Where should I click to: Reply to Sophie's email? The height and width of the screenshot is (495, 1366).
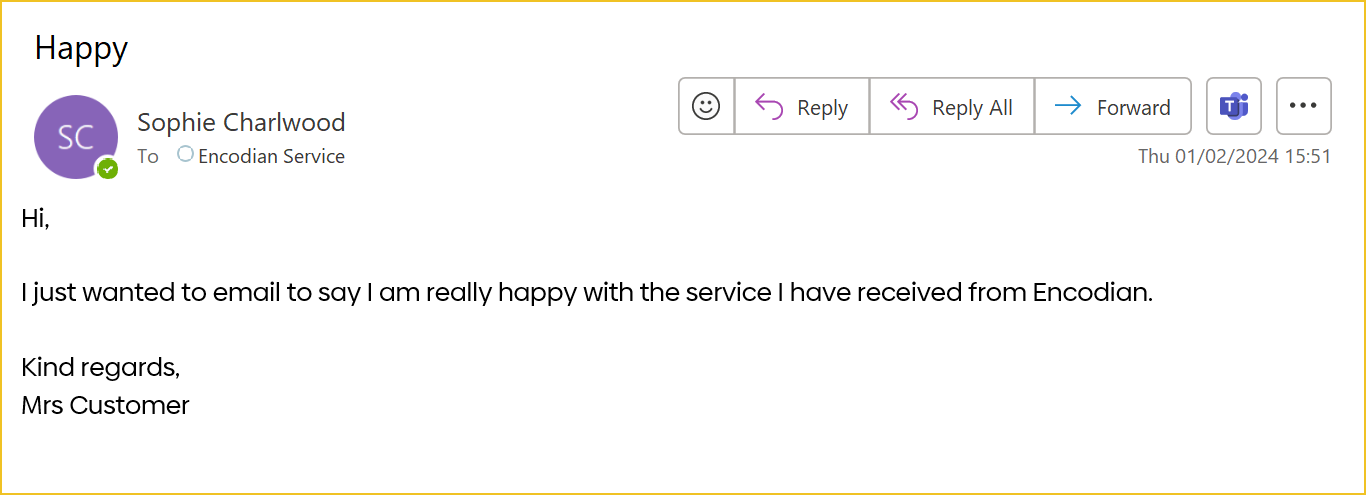(802, 106)
